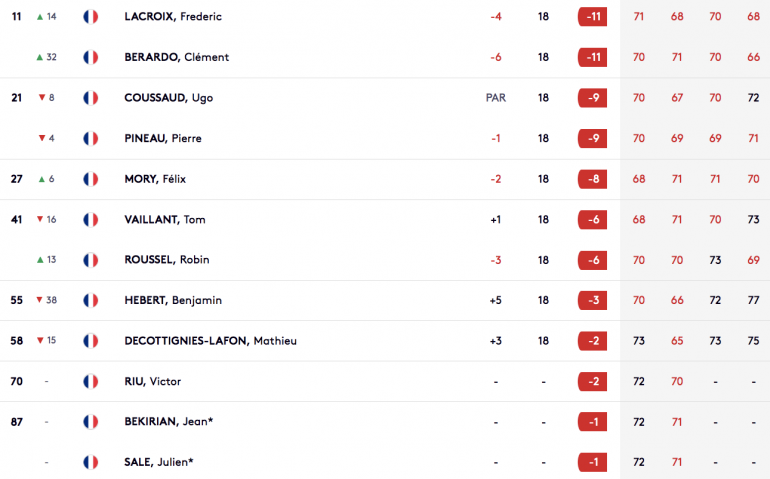Select the BEKIRIAN, Jean* player name
The height and width of the screenshot is (479, 770).
(168, 422)
